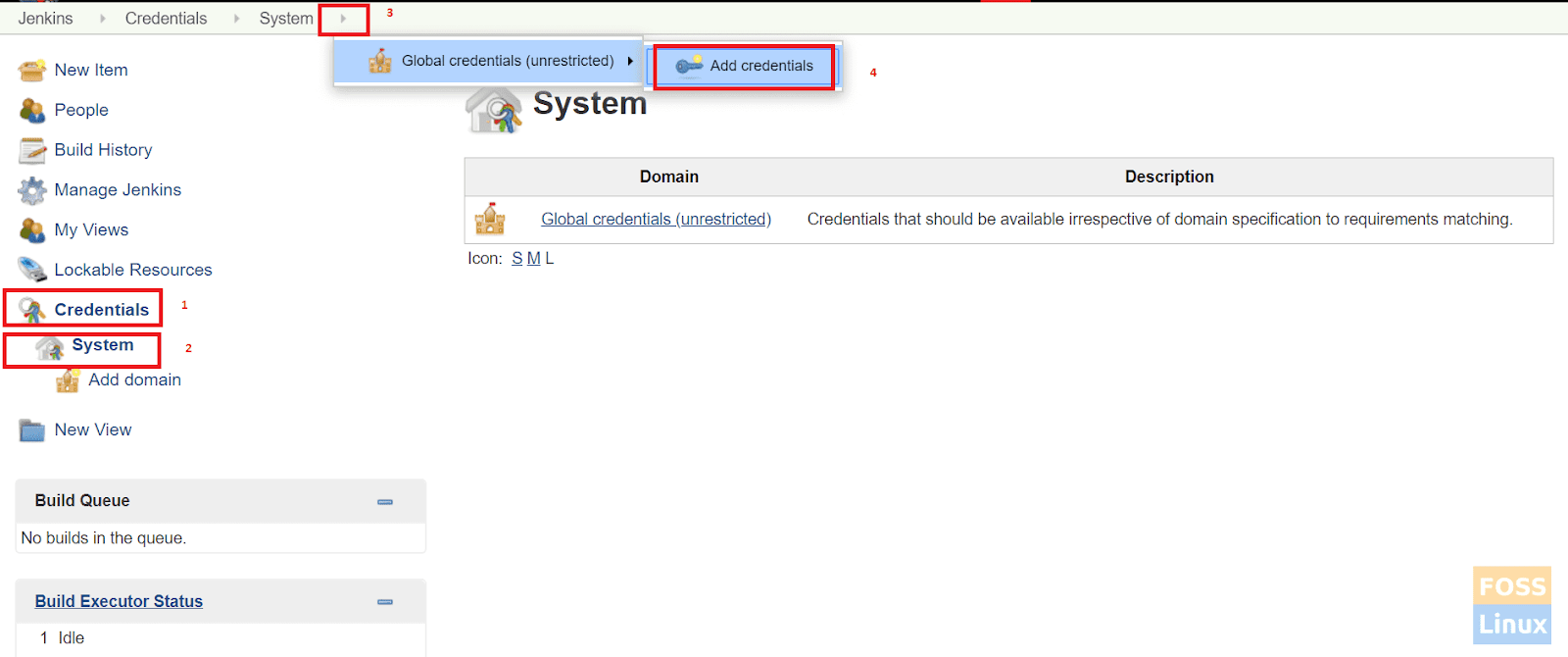Viewport: 1568px width, 657px height.
Task: Open Build History link
Action: 103,150
